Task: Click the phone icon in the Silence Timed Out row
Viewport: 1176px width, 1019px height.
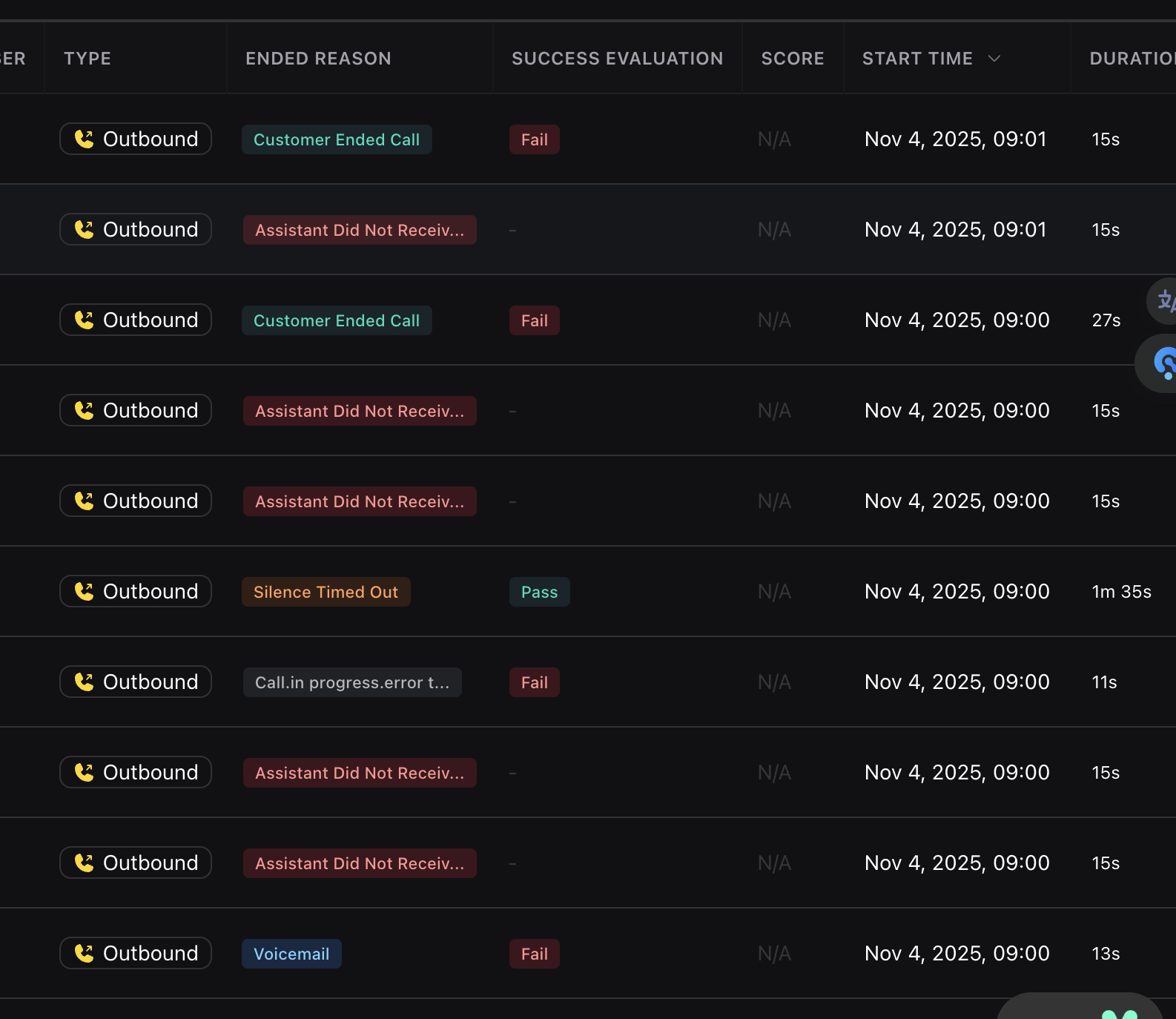Action: (x=85, y=592)
